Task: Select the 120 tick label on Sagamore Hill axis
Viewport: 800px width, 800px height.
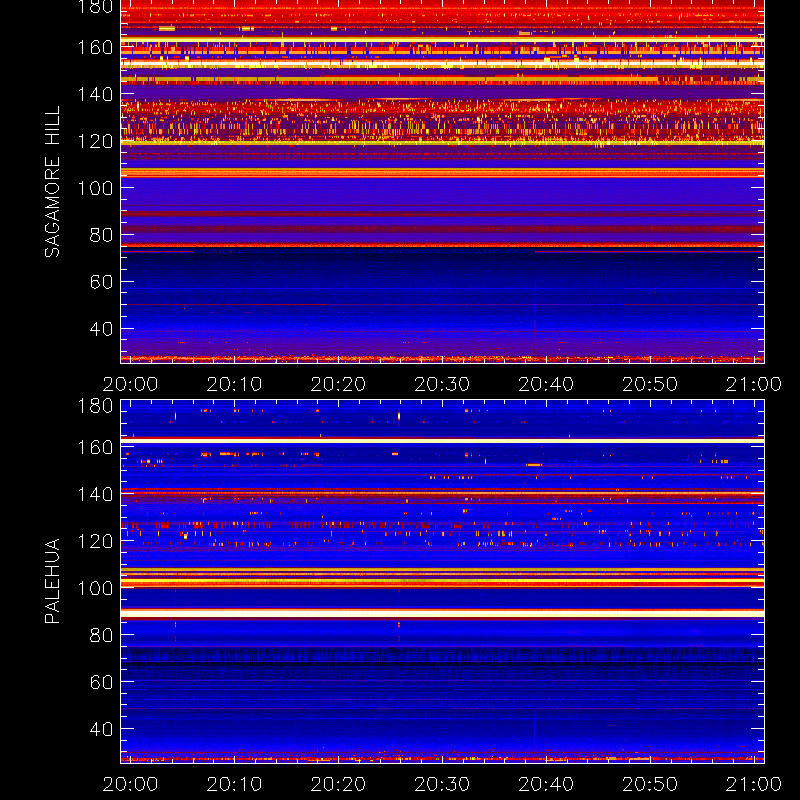Action: pyautogui.click(x=95, y=141)
